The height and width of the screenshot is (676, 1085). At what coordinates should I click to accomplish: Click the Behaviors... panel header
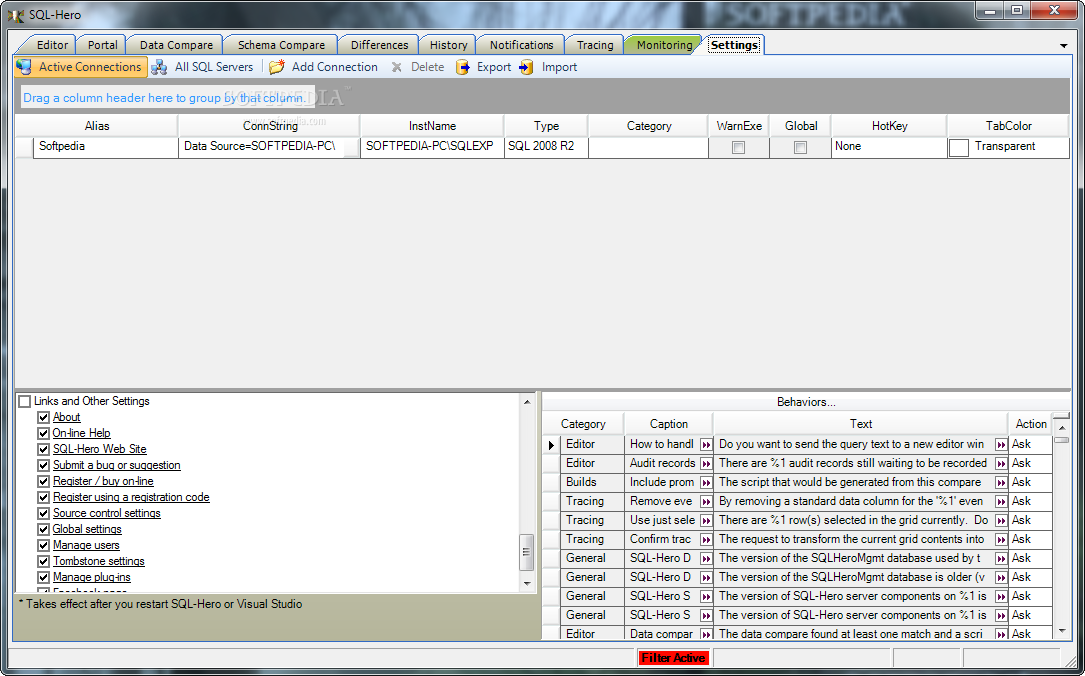[x=806, y=402]
